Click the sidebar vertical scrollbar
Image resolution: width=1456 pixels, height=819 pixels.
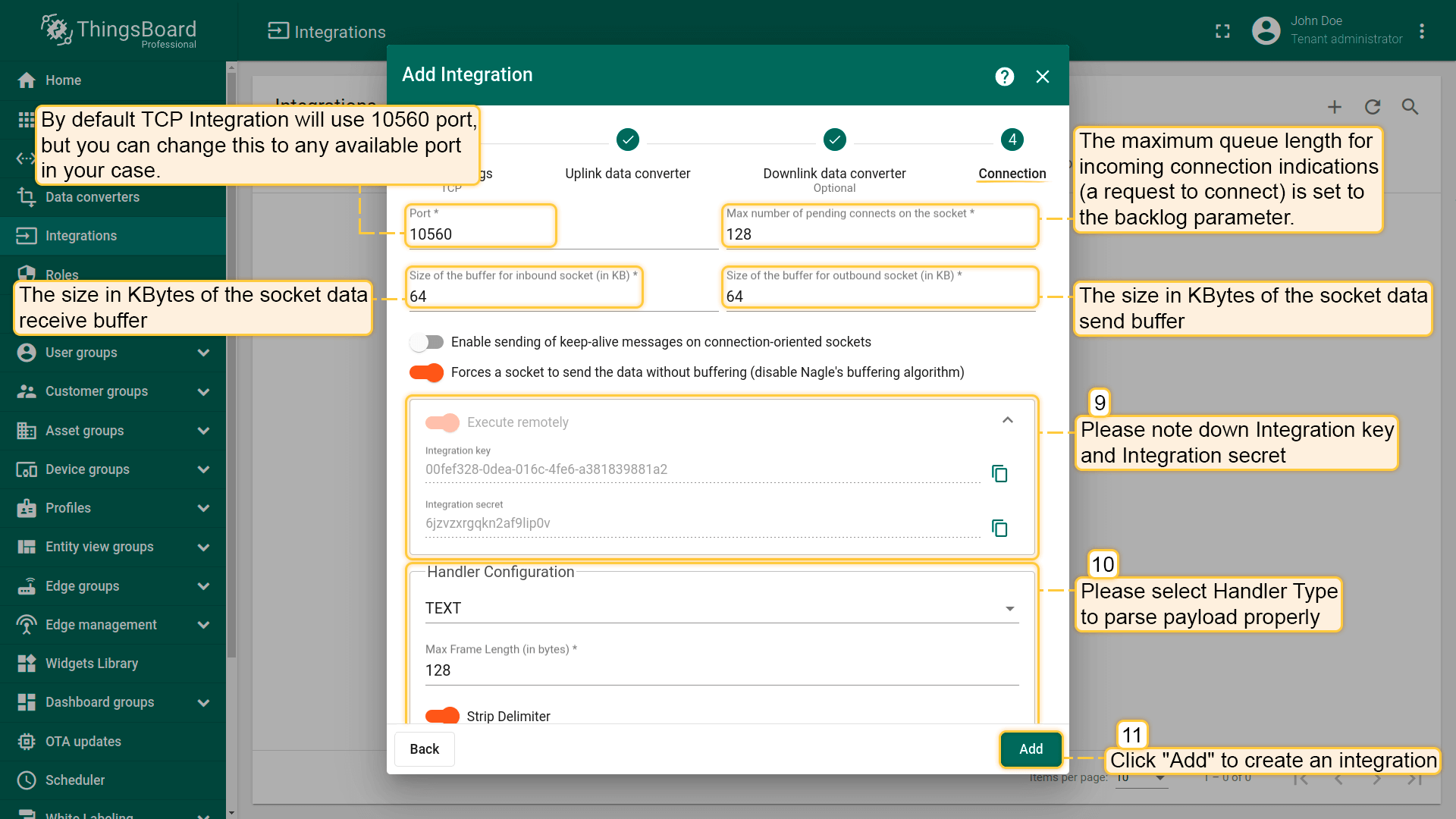tap(231, 364)
